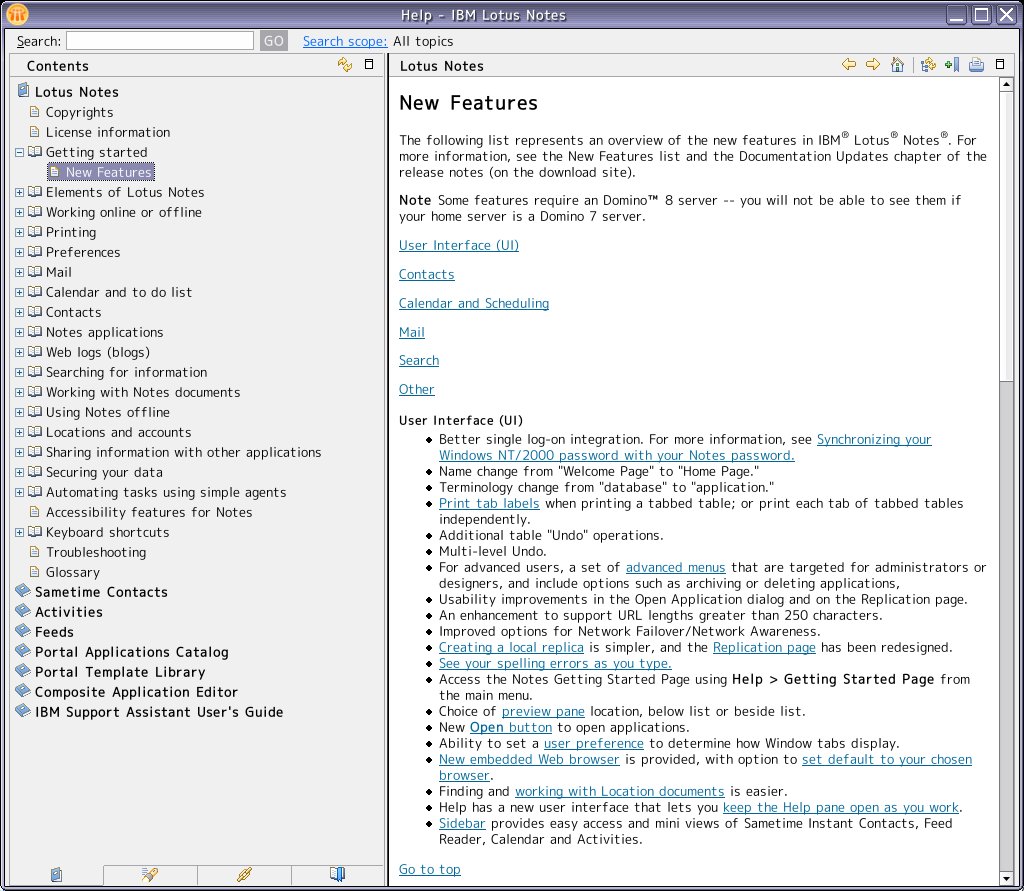Expand Elements of Lotus Notes
Viewport: 1024px width, 891px height.
20,192
